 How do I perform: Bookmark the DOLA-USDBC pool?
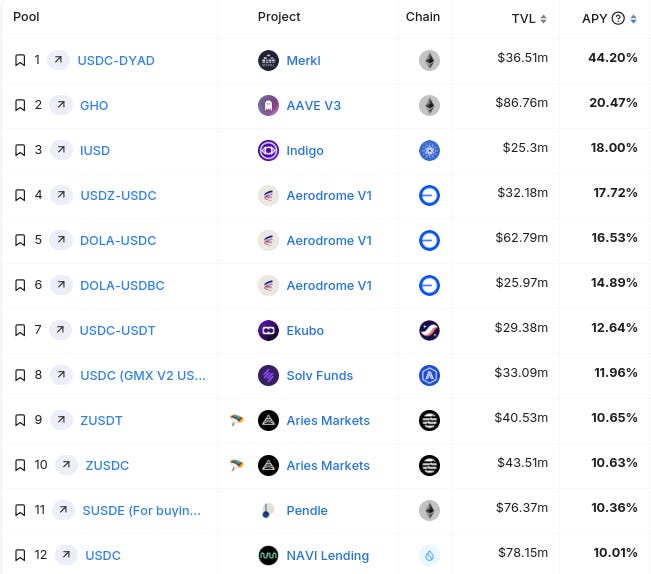pos(20,285)
